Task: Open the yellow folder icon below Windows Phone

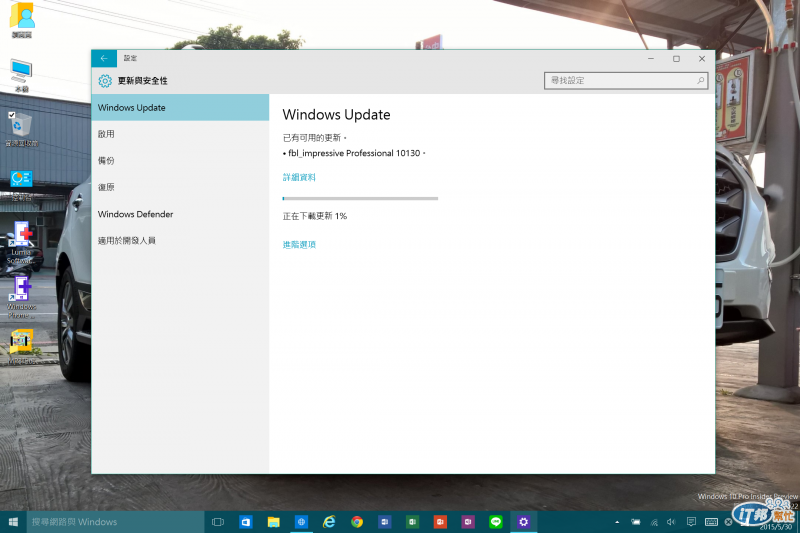Action: pos(21,347)
